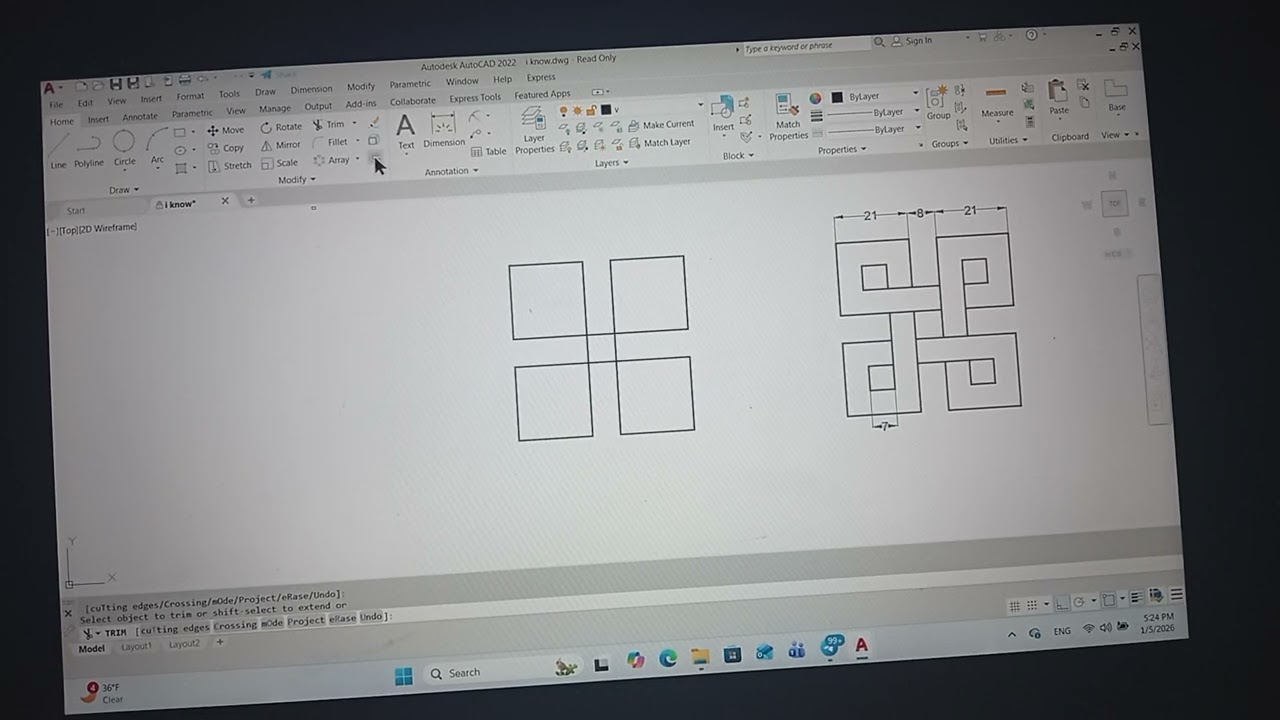Click Sign In link

click(918, 41)
